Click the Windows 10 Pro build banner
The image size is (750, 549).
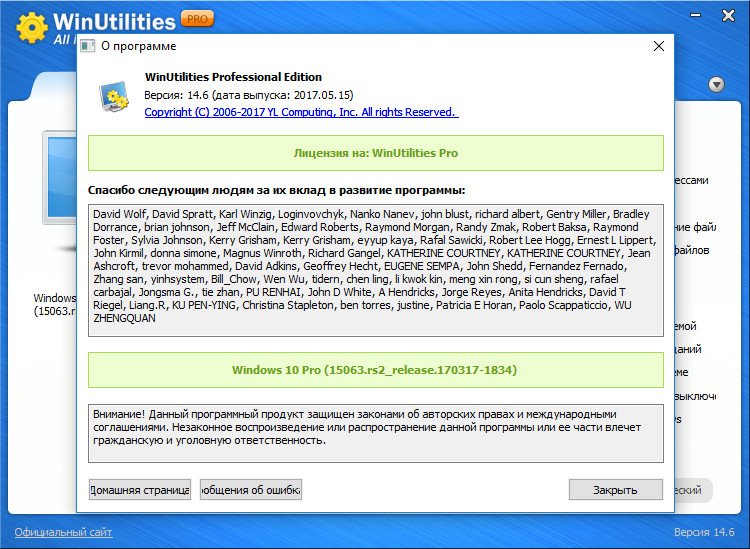point(375,370)
